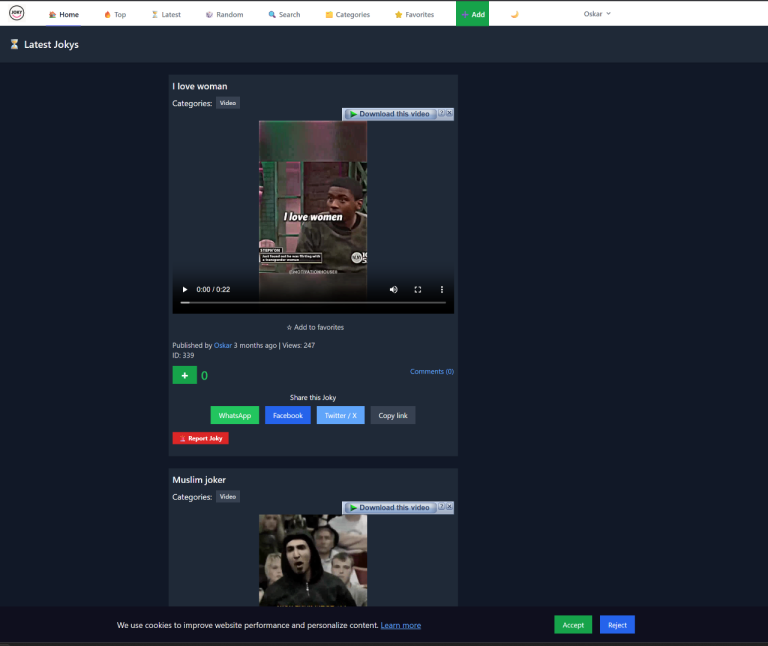Enter fullscreen on the first video
The width and height of the screenshot is (768, 646).
[x=418, y=289]
